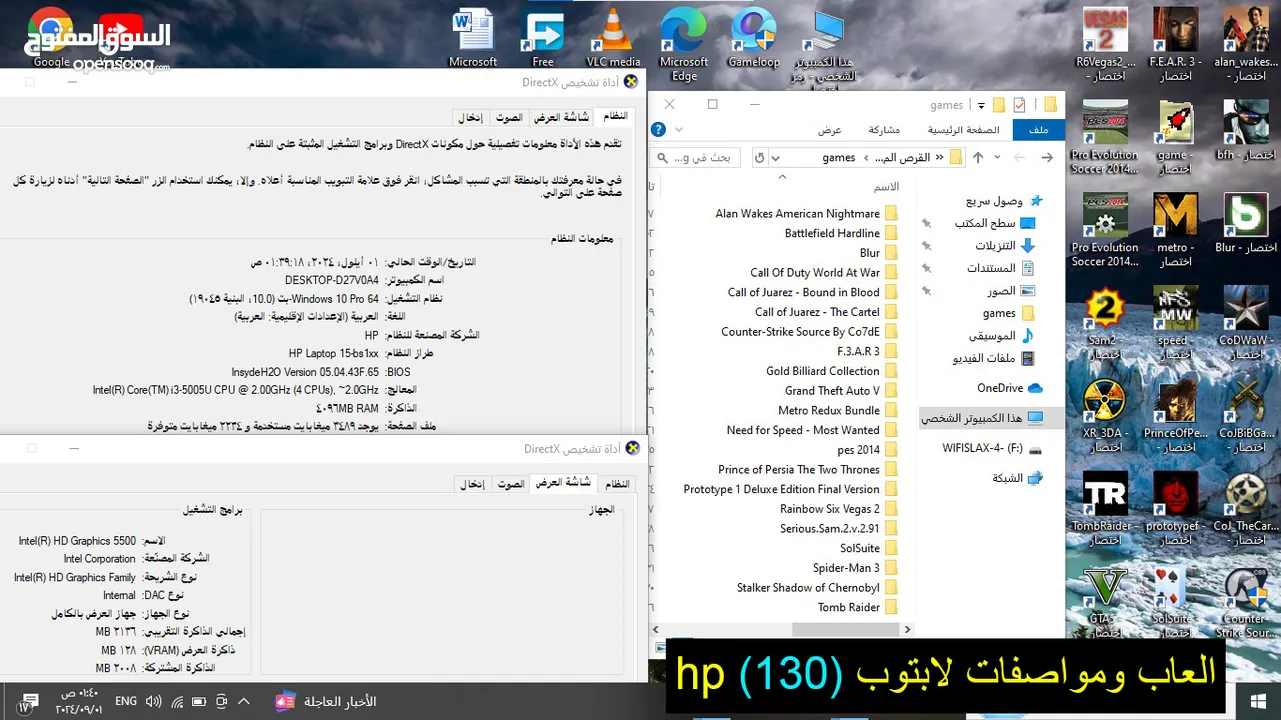
Task: Open الأخبار العاجلة news widget on taskbar
Action: tap(326, 701)
